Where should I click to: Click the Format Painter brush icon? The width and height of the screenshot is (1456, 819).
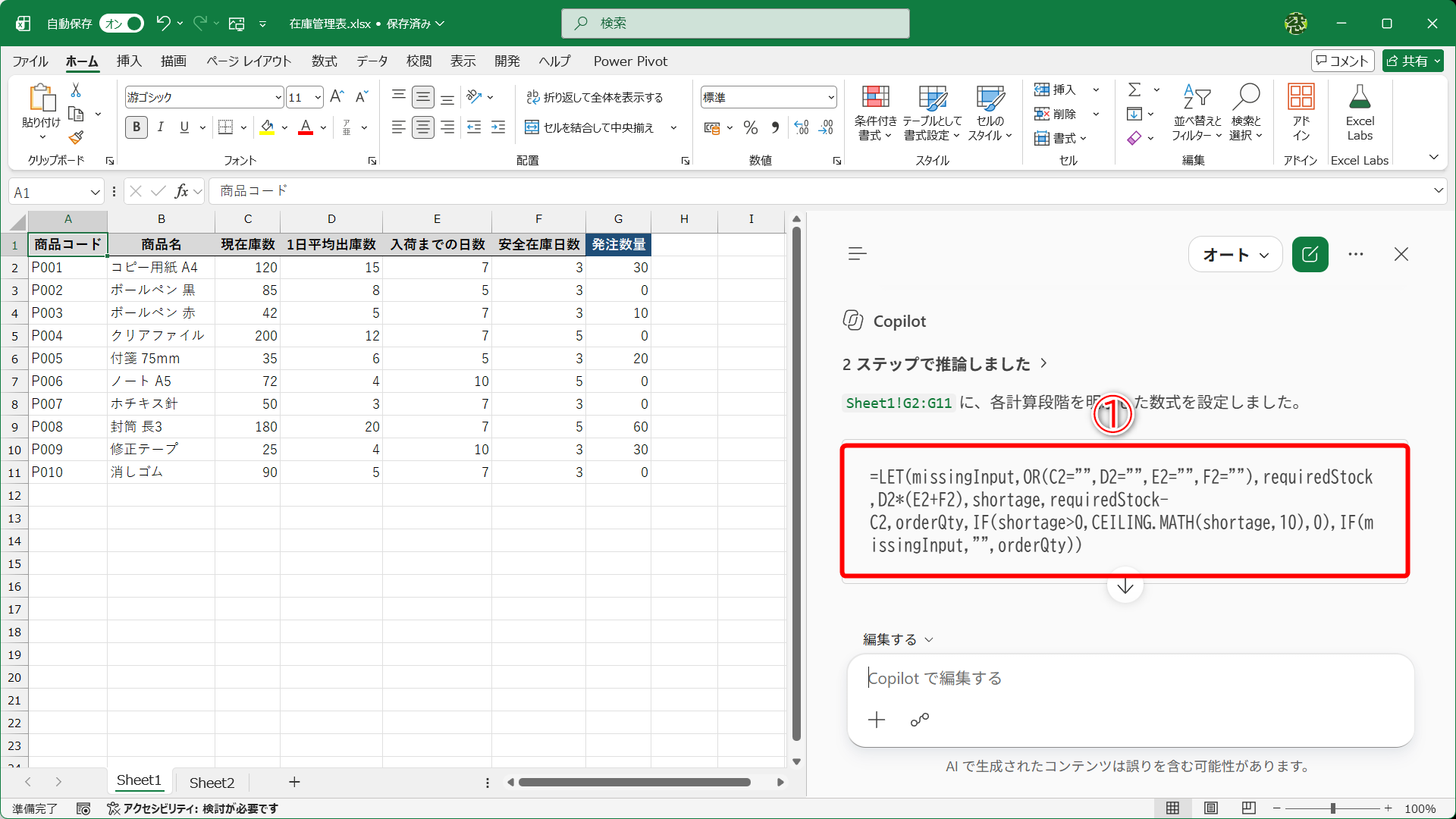76,137
